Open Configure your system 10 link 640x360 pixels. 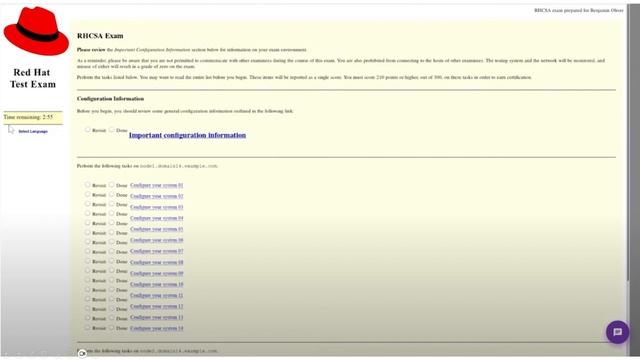(157, 284)
